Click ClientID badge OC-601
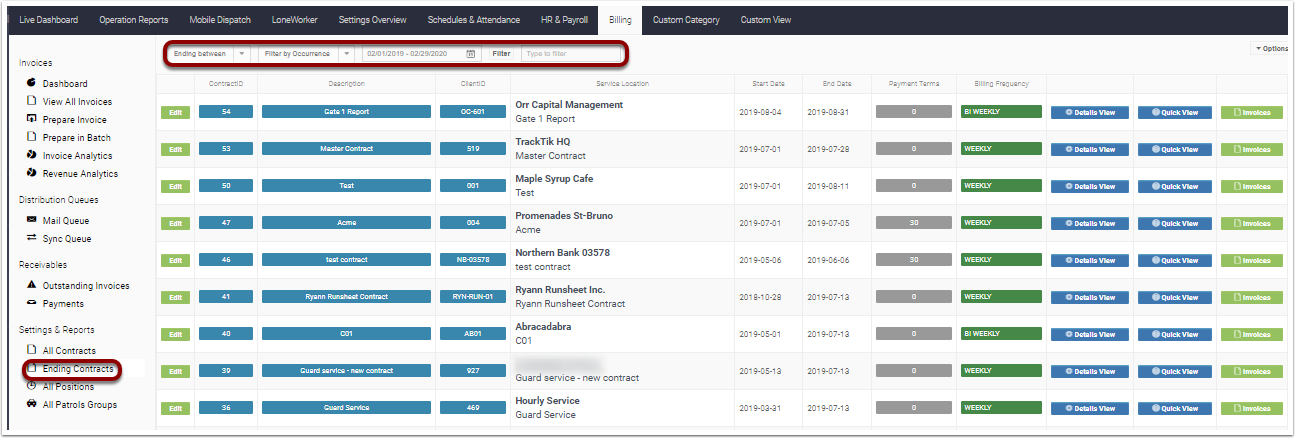 tap(472, 112)
